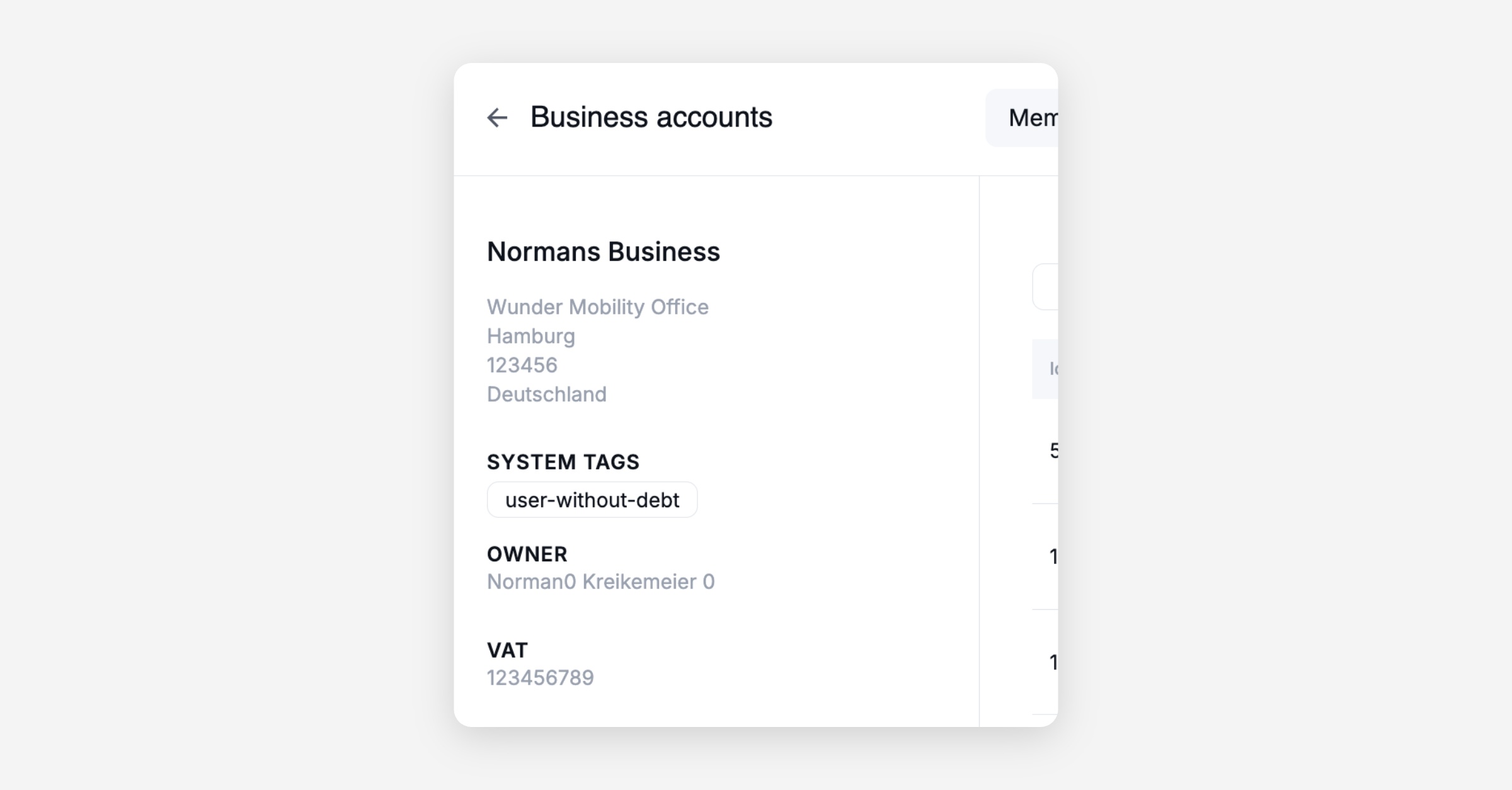Focus the cut-off input field at right edge
This screenshot has height=790, width=1512.
(1046, 287)
